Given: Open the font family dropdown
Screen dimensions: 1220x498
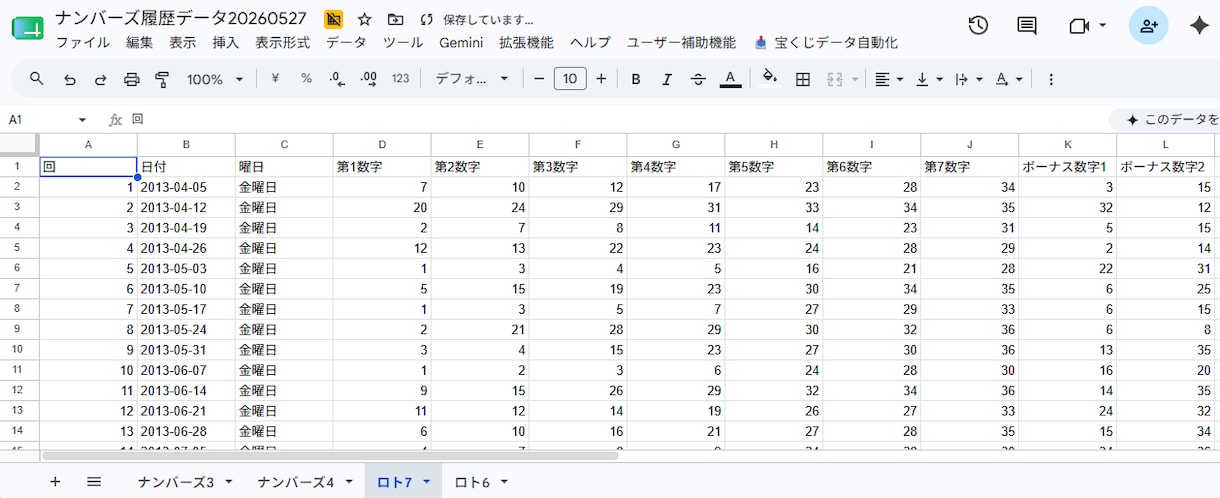Looking at the screenshot, I should coord(472,79).
